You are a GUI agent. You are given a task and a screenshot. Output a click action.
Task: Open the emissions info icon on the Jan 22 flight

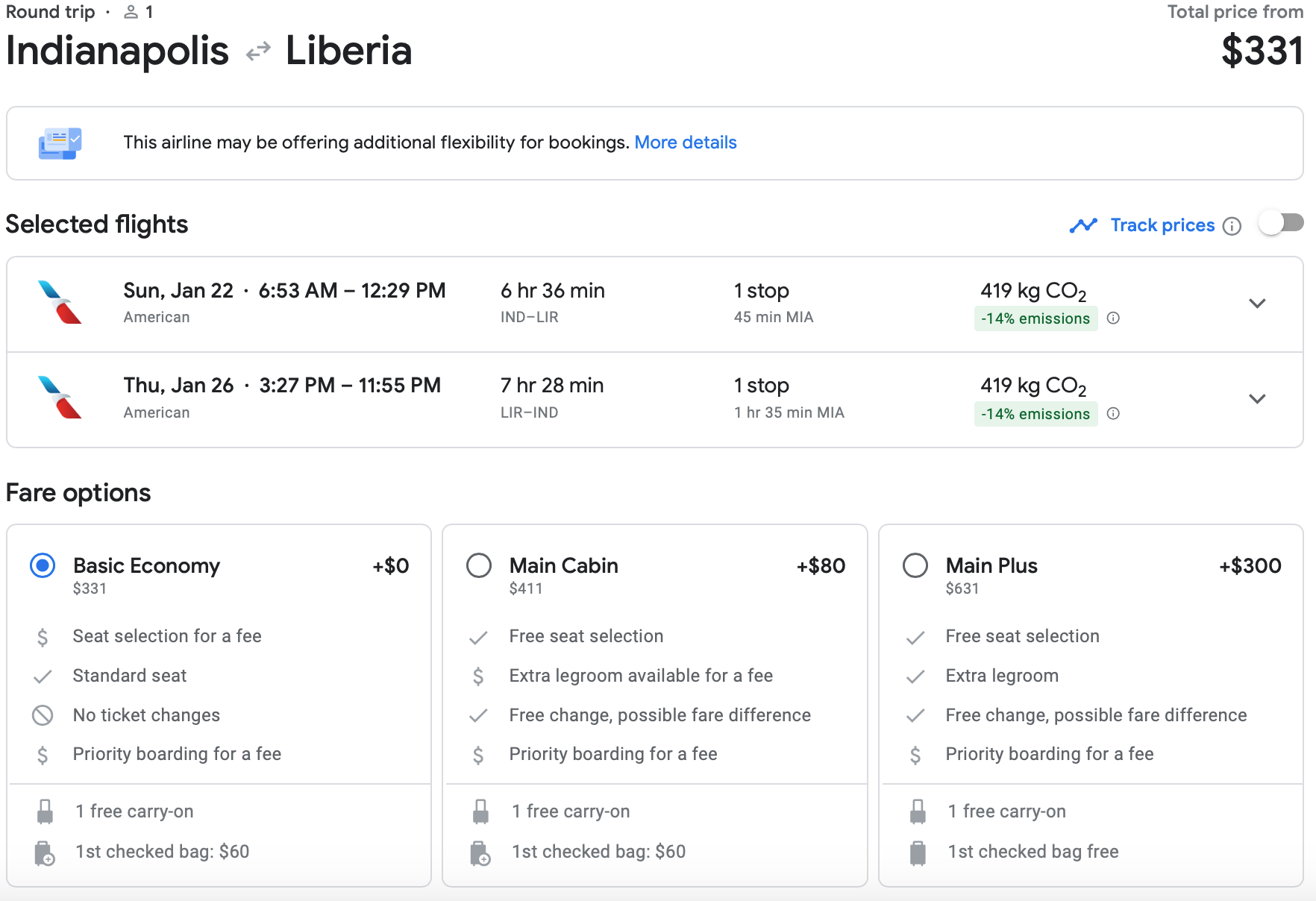(x=1113, y=318)
